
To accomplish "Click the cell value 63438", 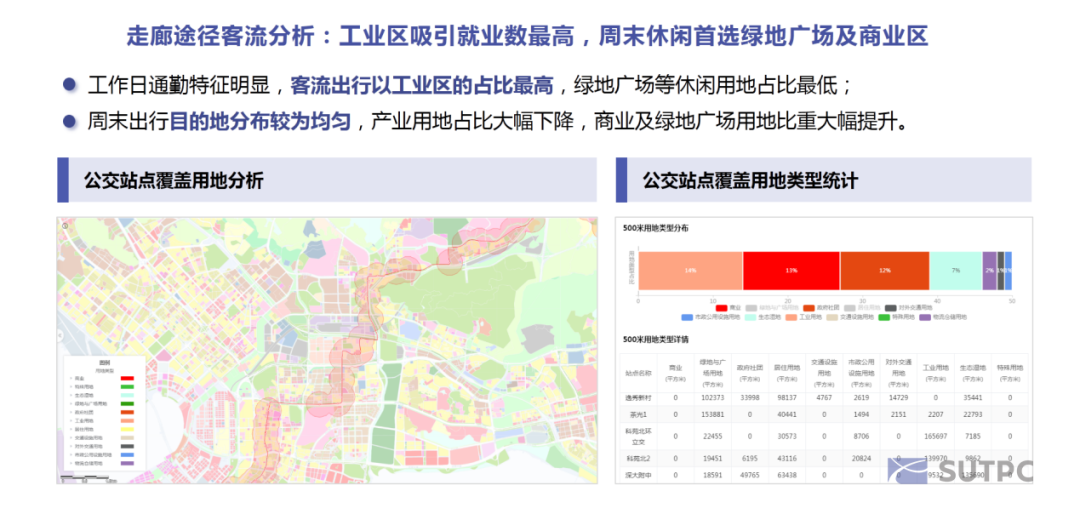I will tap(785, 475).
